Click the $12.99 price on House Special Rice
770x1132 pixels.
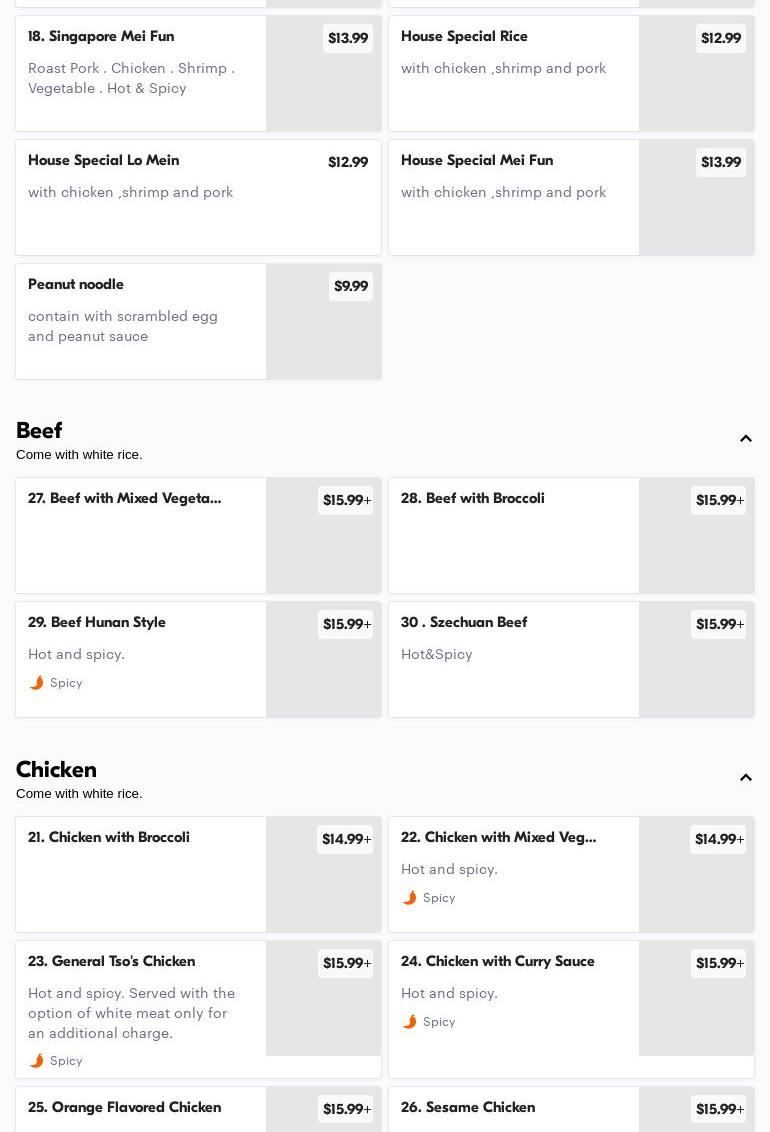click(x=720, y=38)
